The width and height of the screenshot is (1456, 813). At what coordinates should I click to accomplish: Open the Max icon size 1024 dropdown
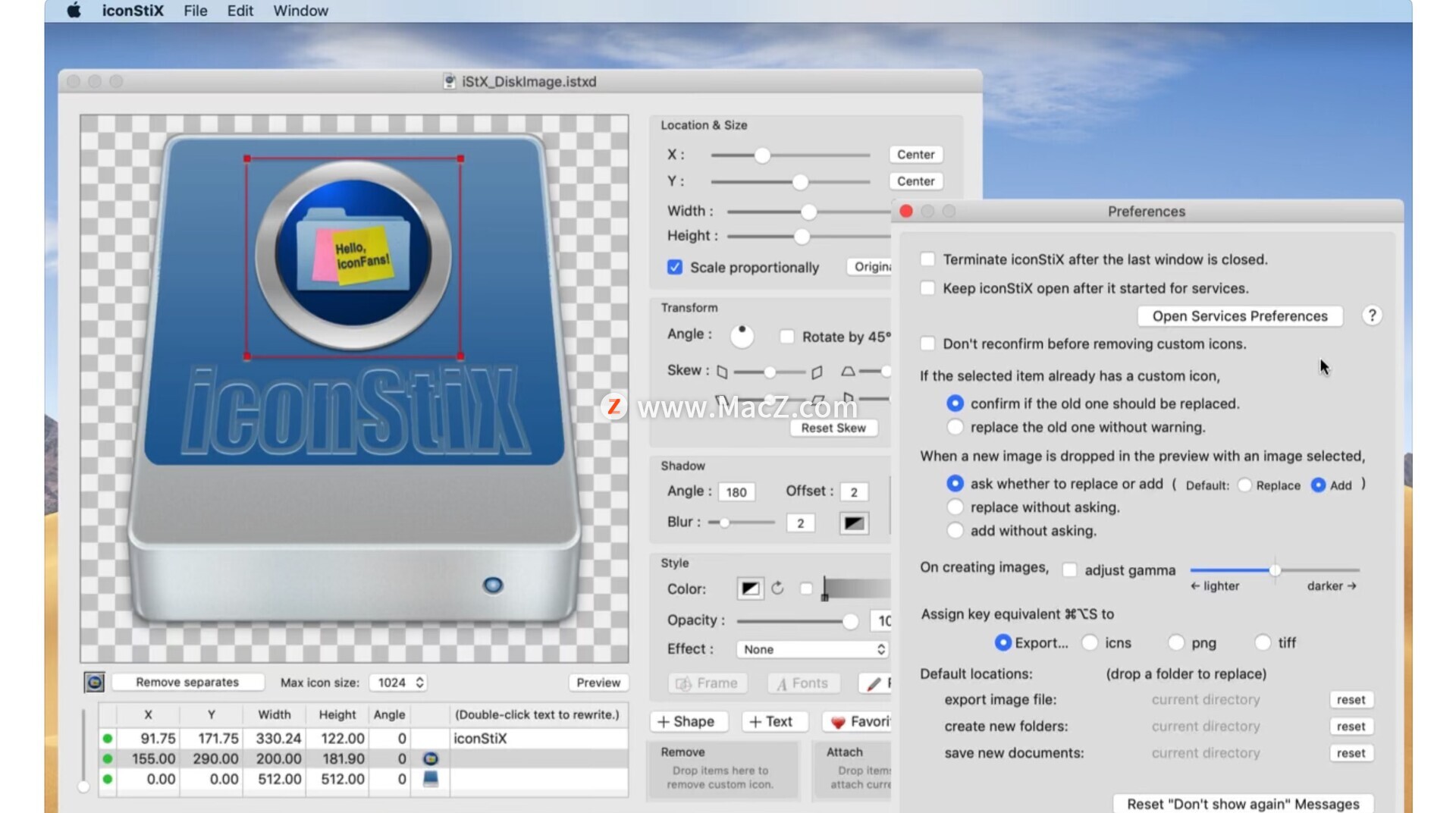point(399,683)
